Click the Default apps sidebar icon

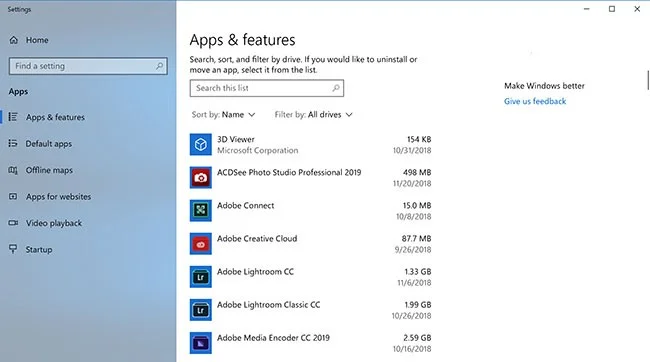(13, 143)
